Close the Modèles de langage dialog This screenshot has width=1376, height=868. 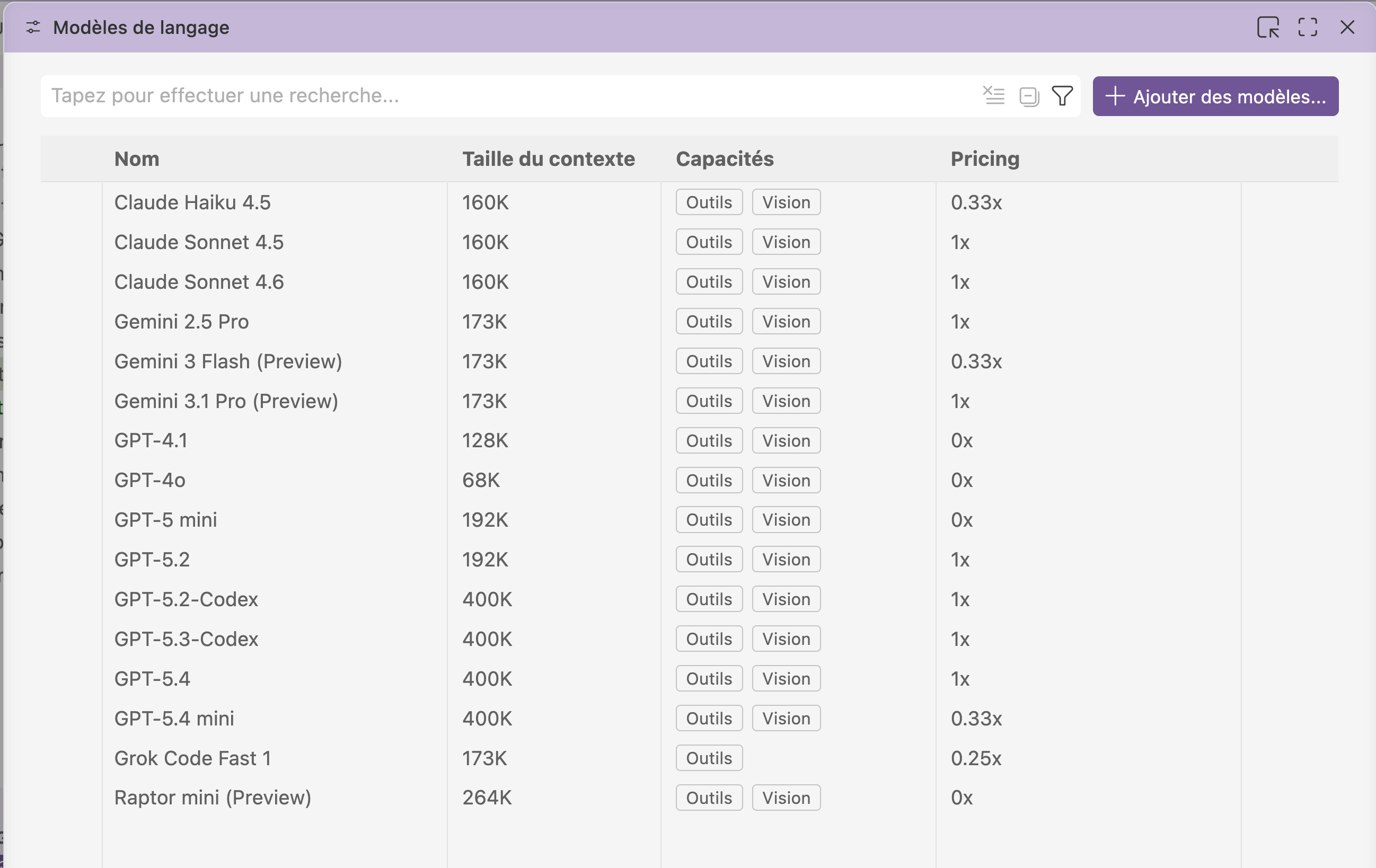click(1347, 28)
